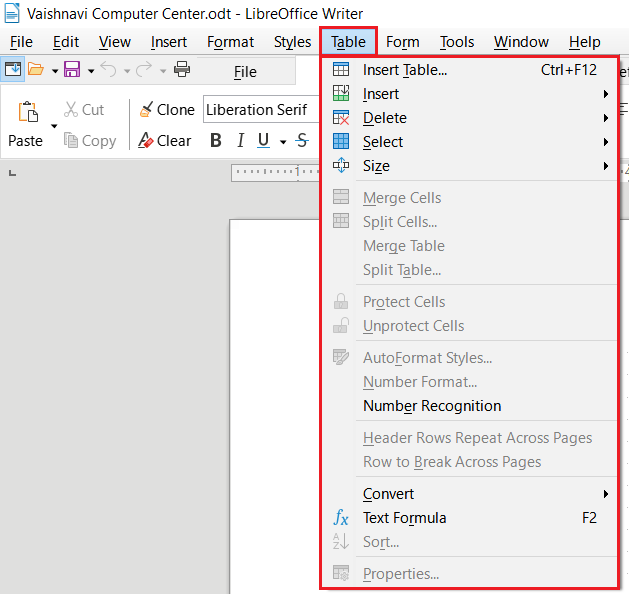Expand the Convert submenu arrow
The image size is (629, 594).
[x=606, y=494]
